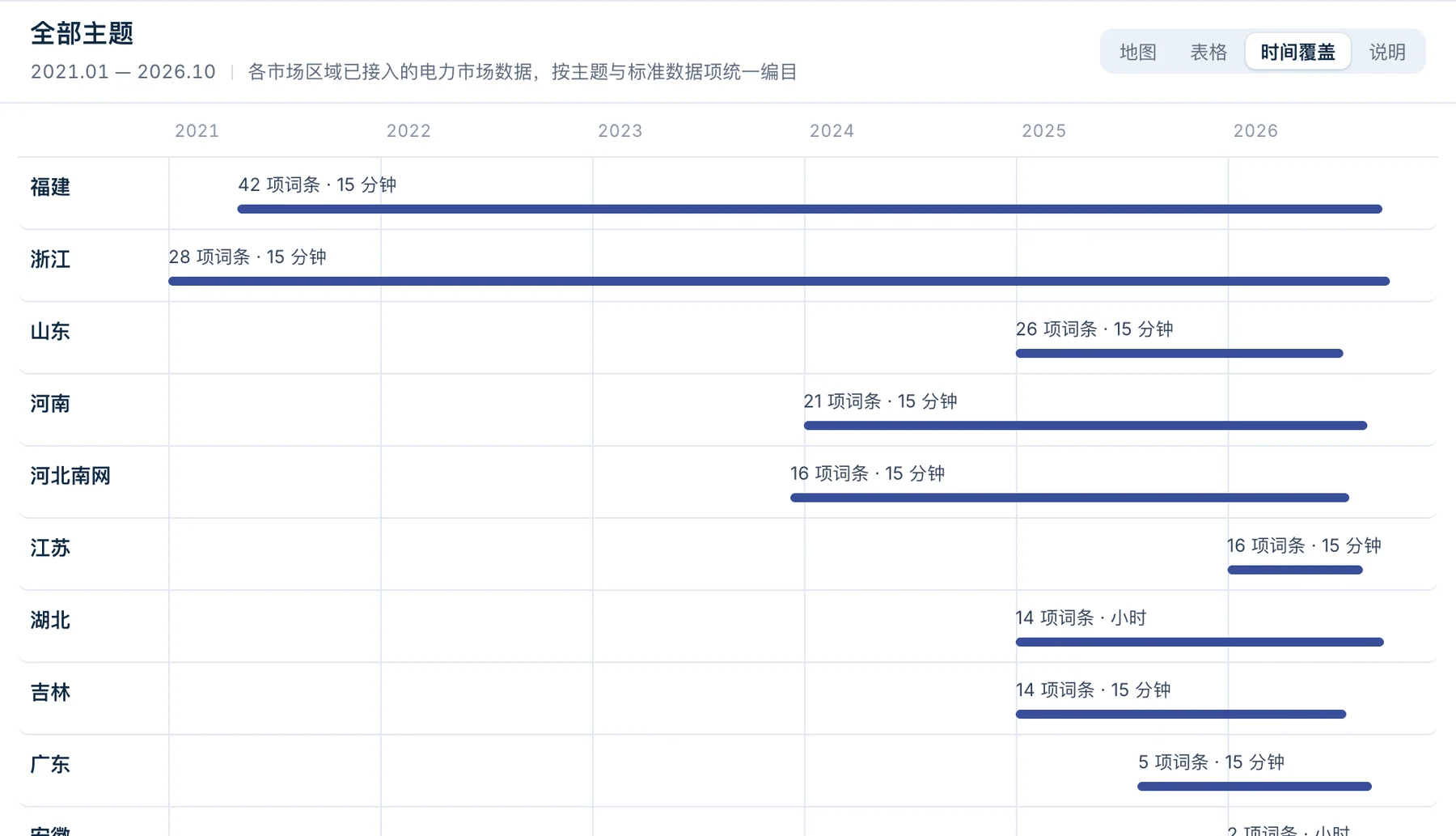Click the 2021.01 — 2026.10 date range
The width and height of the screenshot is (1456, 836).
pyautogui.click(x=123, y=72)
